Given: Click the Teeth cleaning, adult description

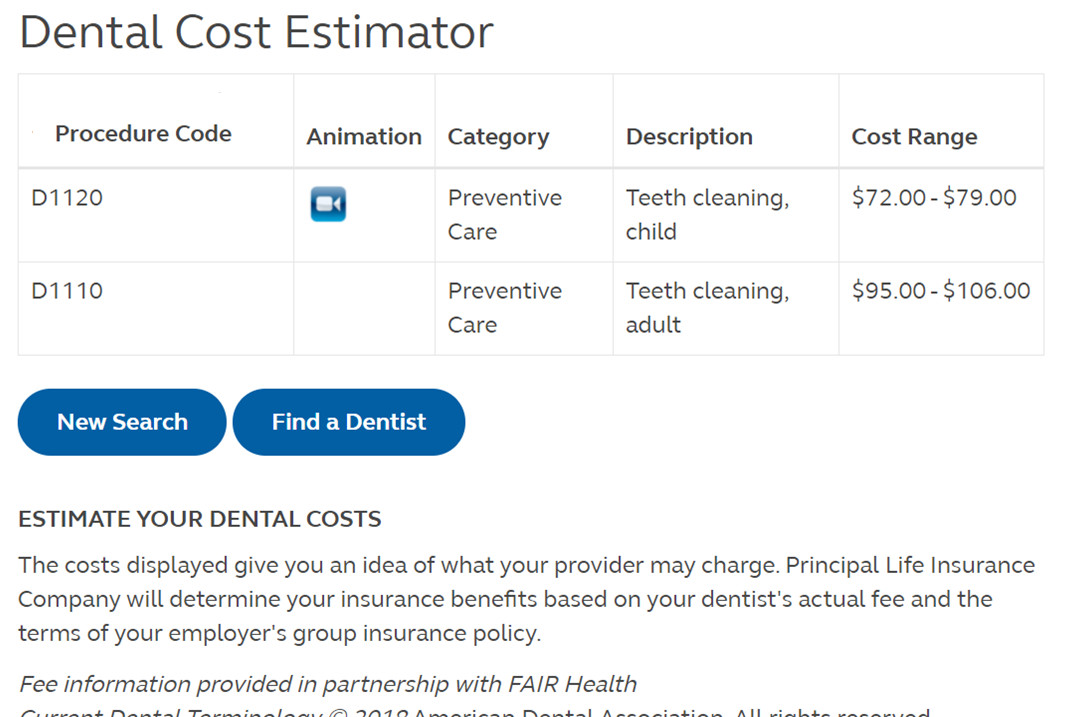Looking at the screenshot, I should click(707, 308).
